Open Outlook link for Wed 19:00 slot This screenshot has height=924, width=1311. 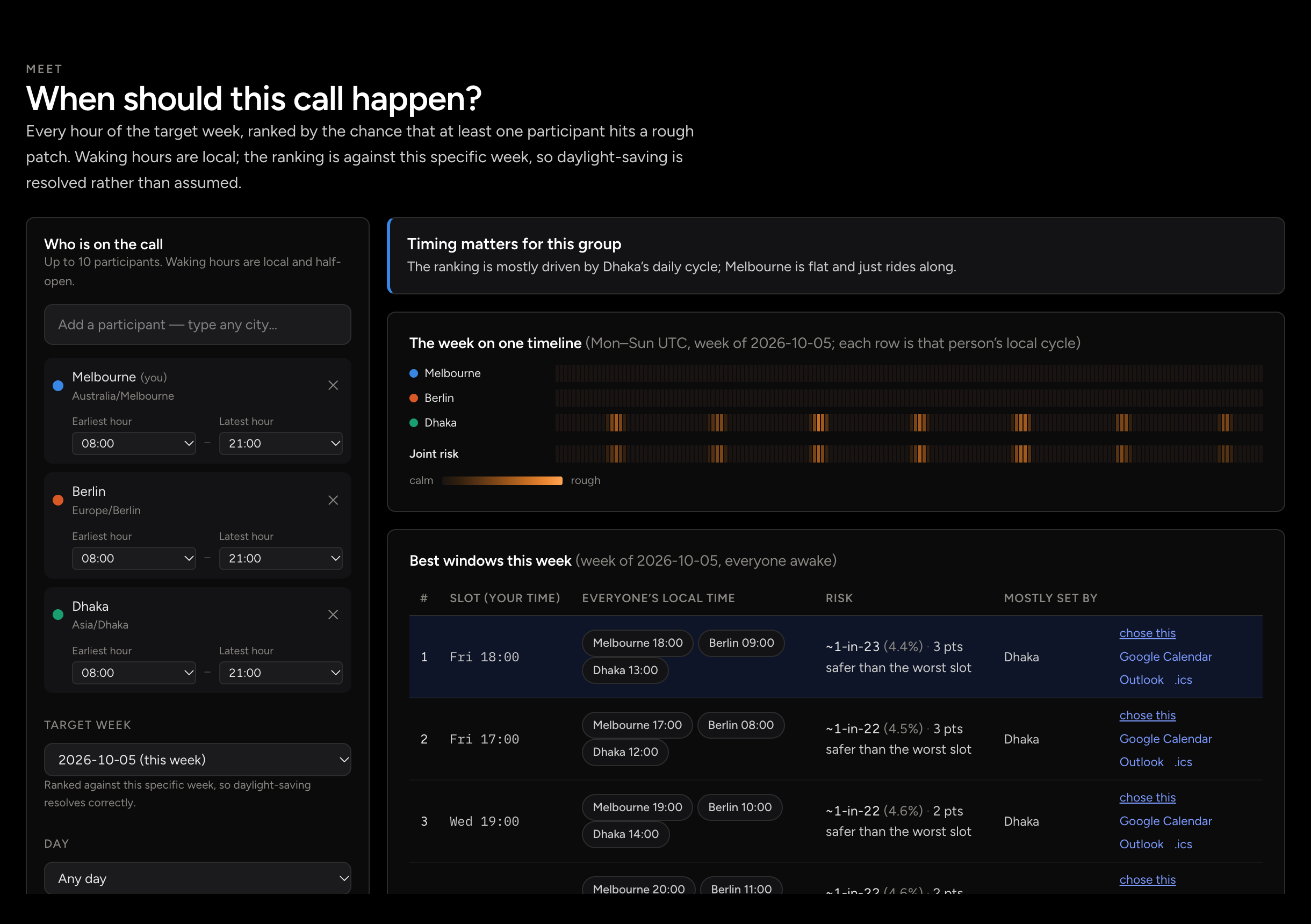click(1141, 844)
